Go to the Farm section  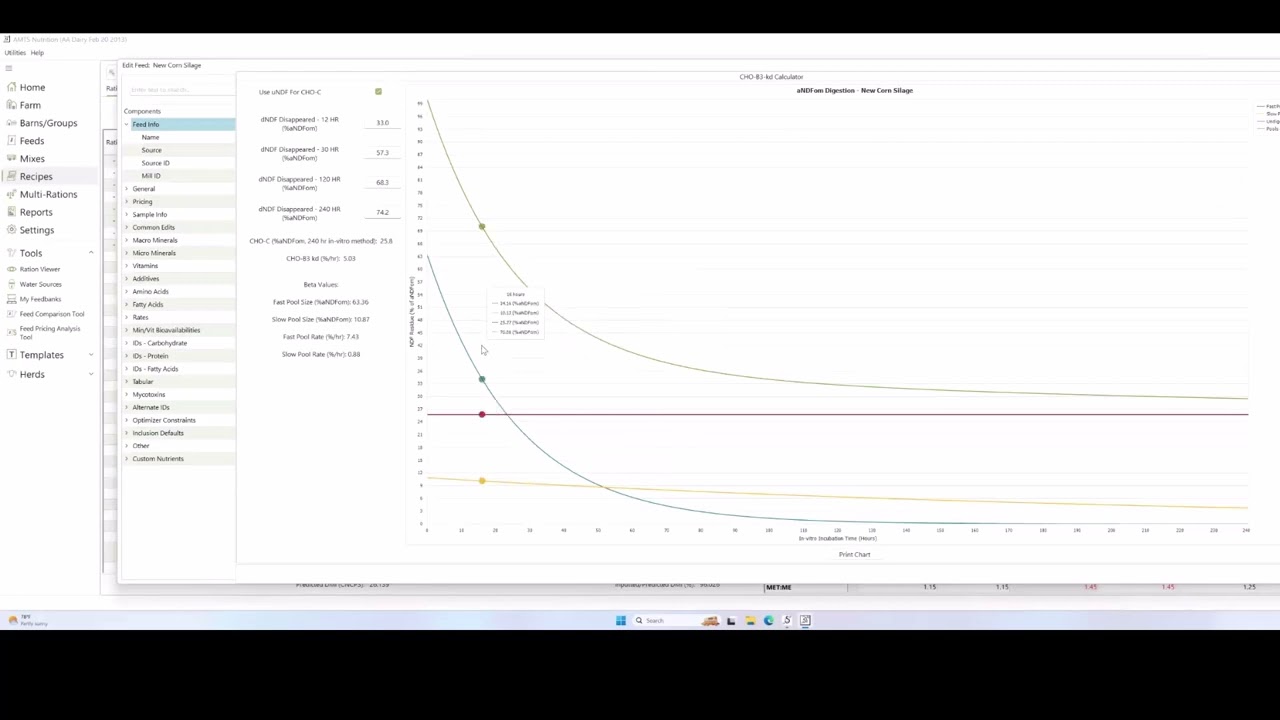click(x=30, y=105)
